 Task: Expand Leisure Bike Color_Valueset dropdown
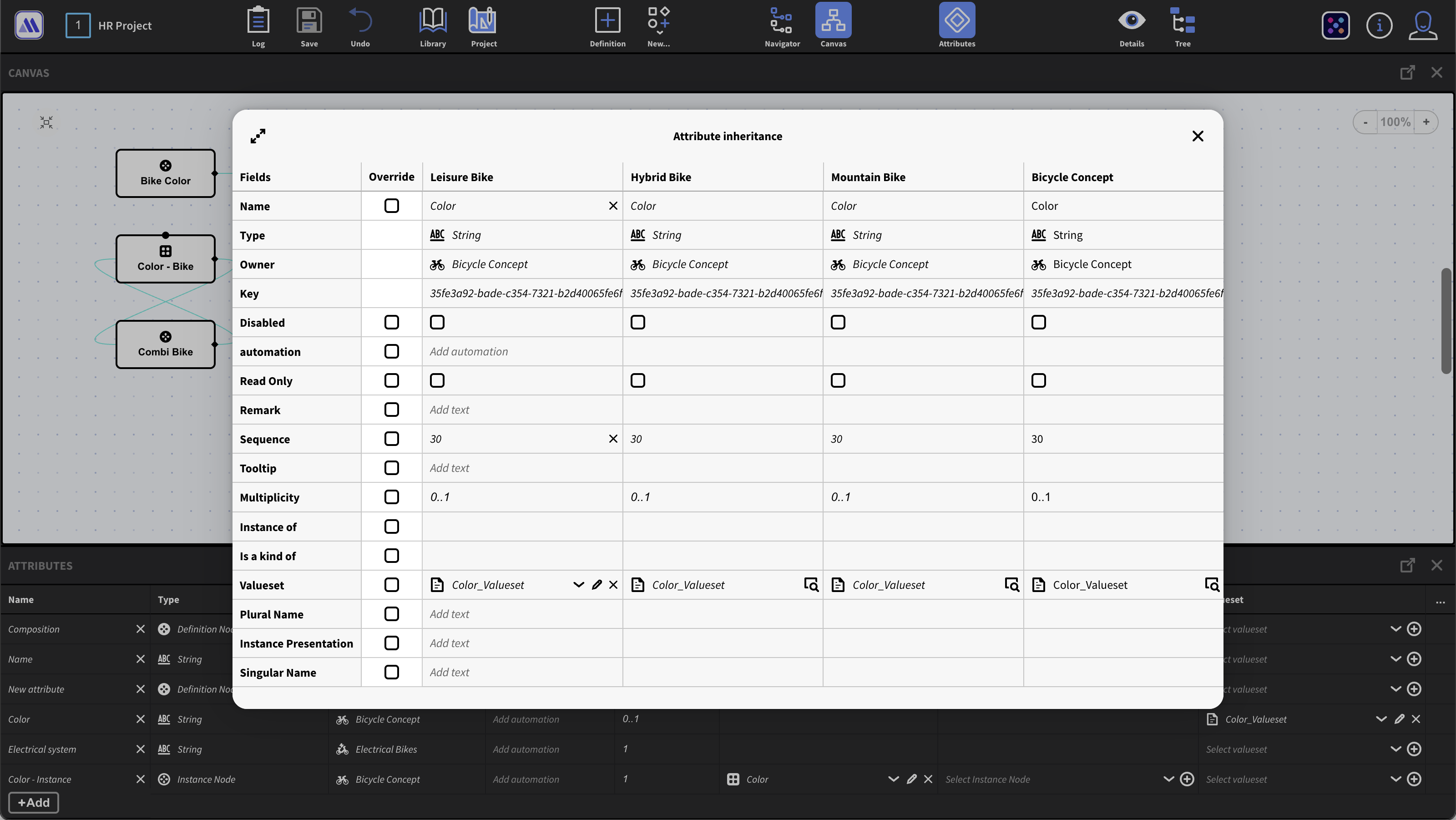point(578,585)
